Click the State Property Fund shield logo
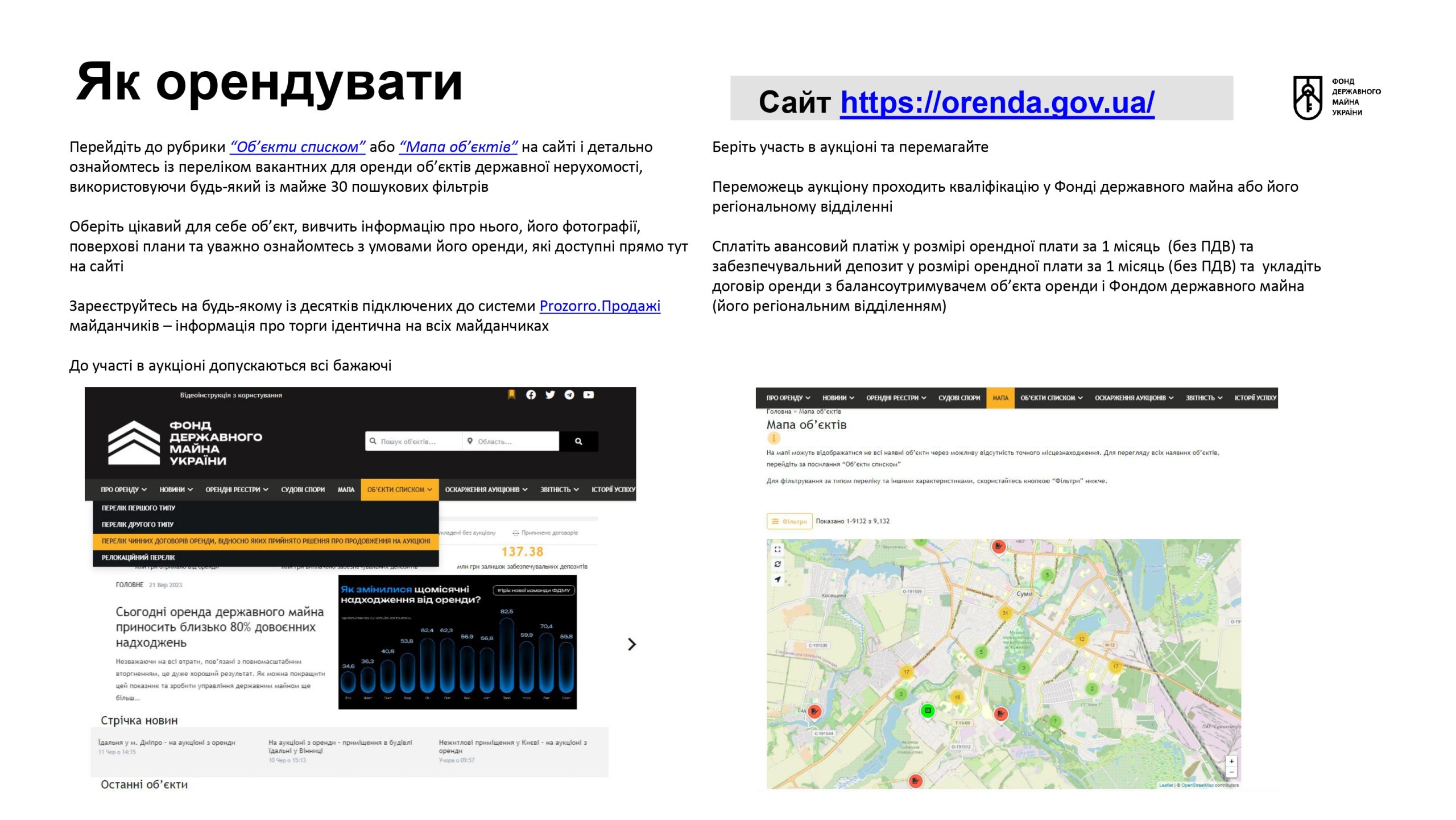This screenshot has width=1456, height=820. coord(1308,97)
